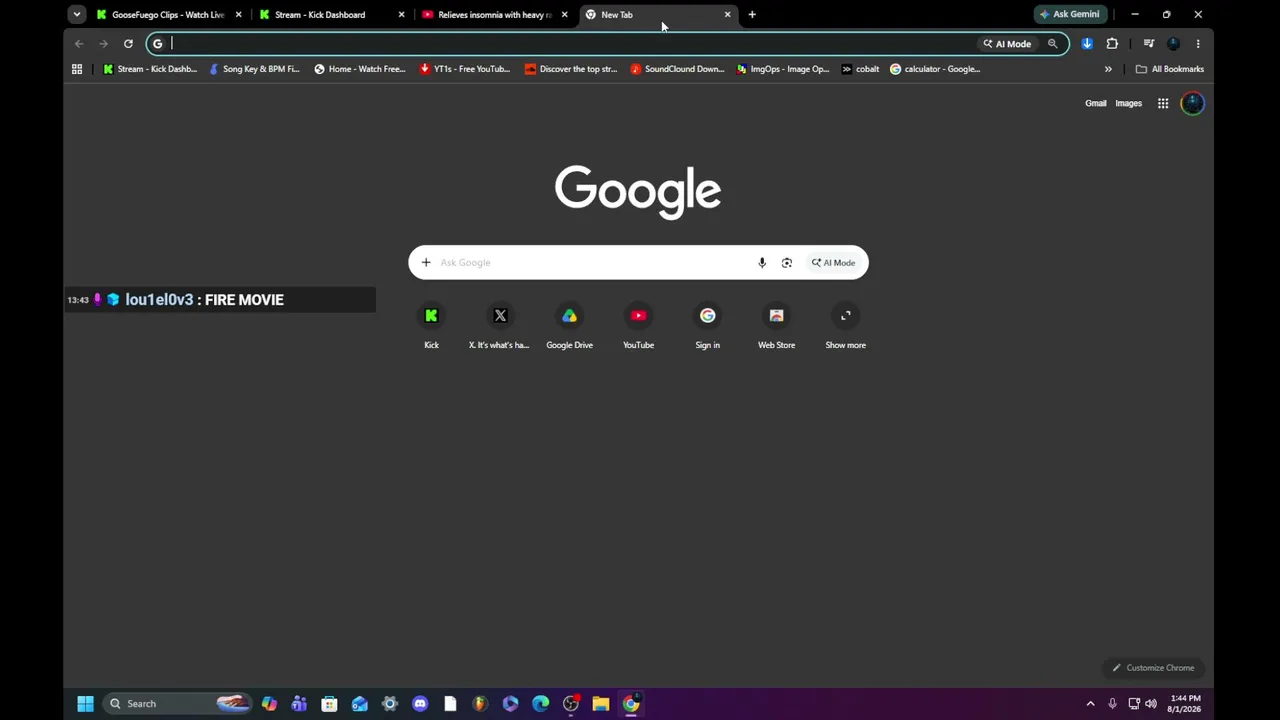Open the Home - Watch Free bookmark
This screenshot has height=720, width=1280.
360,69
